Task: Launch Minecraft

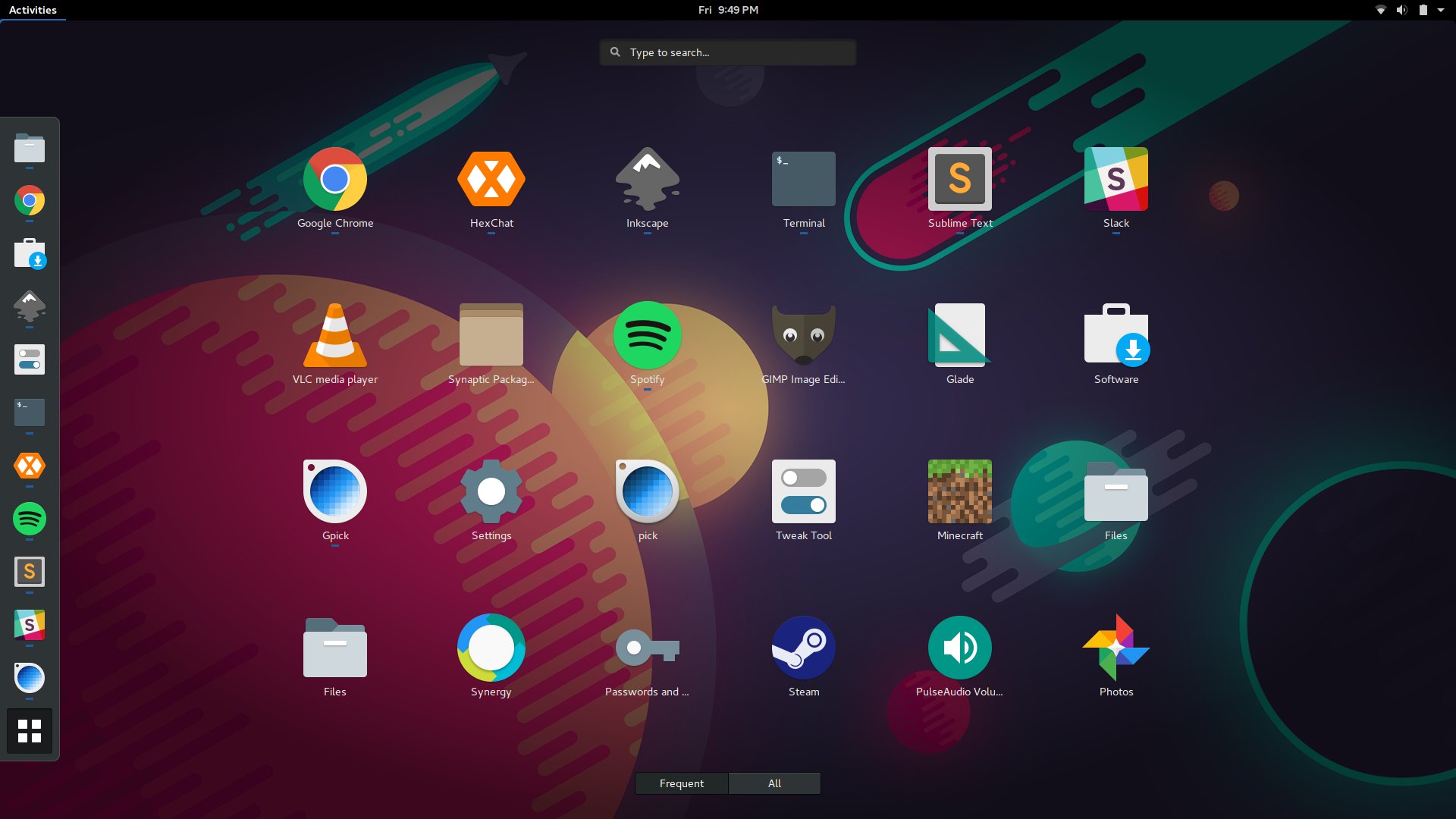Action: 960,491
